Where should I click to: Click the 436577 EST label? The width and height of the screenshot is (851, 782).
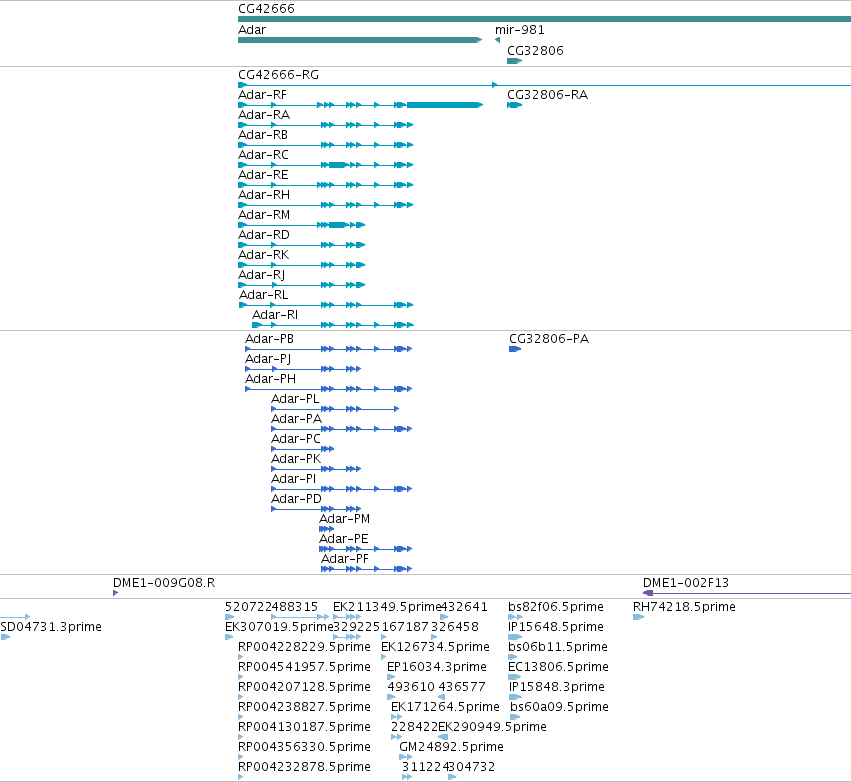462,688
